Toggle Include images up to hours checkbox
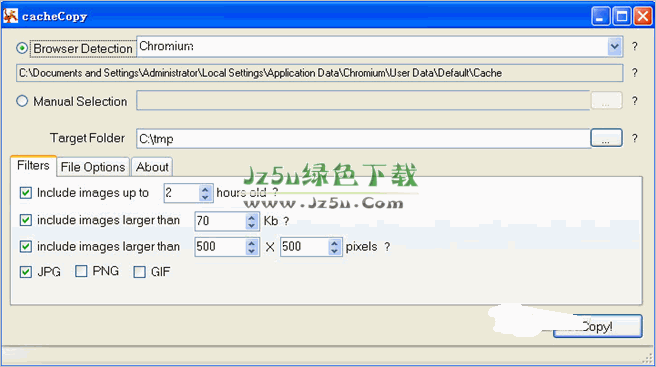656x367 pixels. [26, 193]
